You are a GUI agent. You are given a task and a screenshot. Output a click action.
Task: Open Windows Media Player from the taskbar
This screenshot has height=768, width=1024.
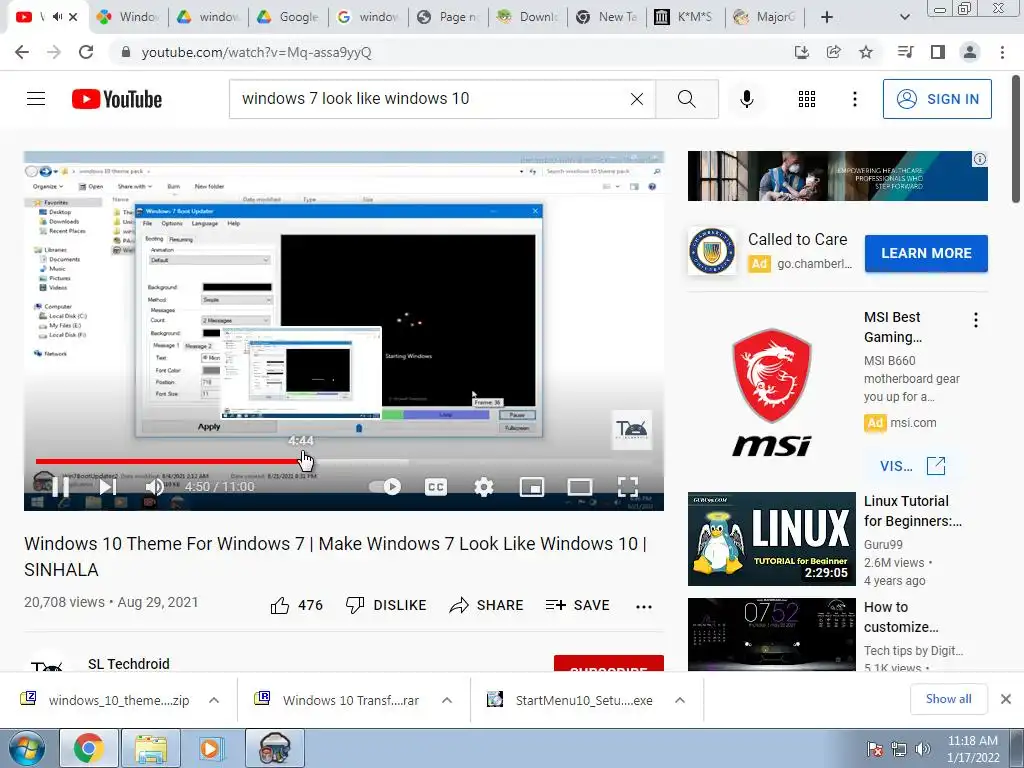pos(210,749)
